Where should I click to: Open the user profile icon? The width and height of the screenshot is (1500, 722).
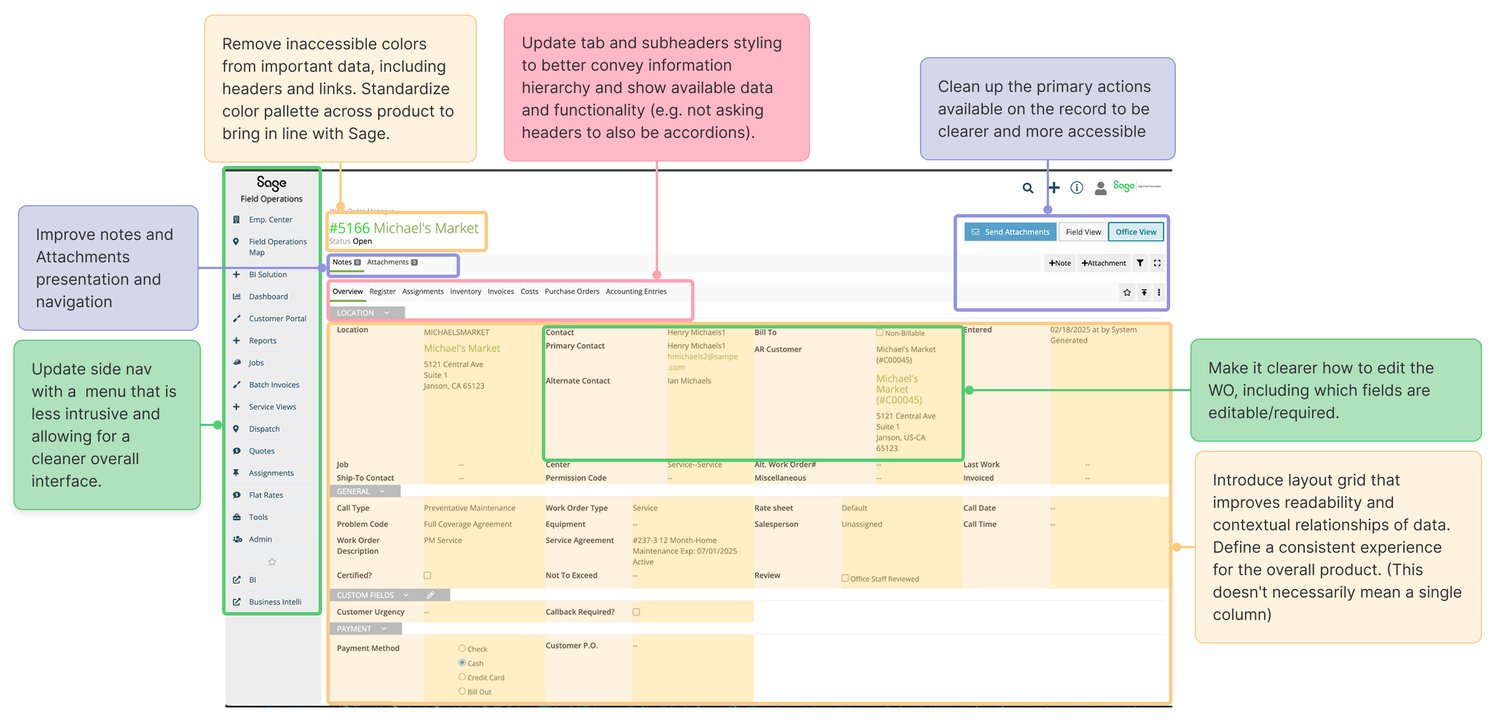click(x=1101, y=188)
